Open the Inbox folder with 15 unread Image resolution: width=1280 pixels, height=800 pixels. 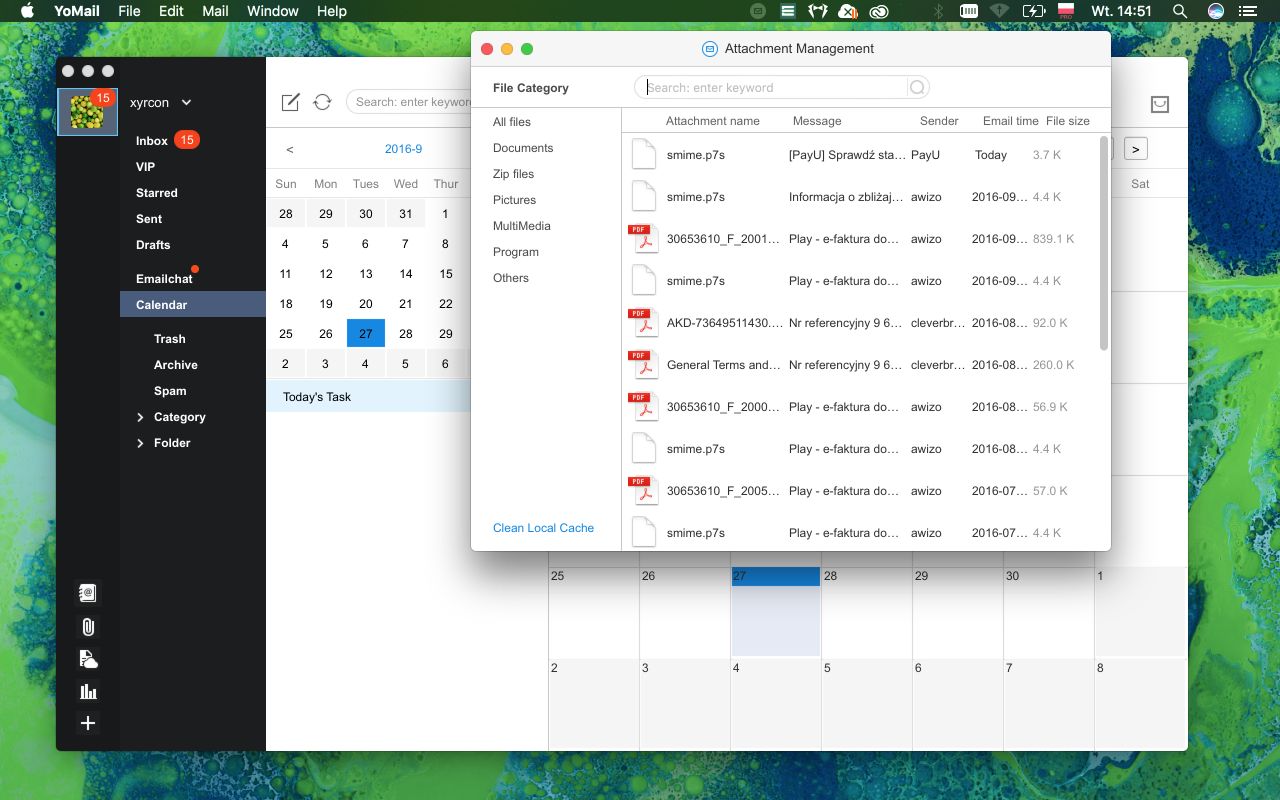tap(152, 141)
